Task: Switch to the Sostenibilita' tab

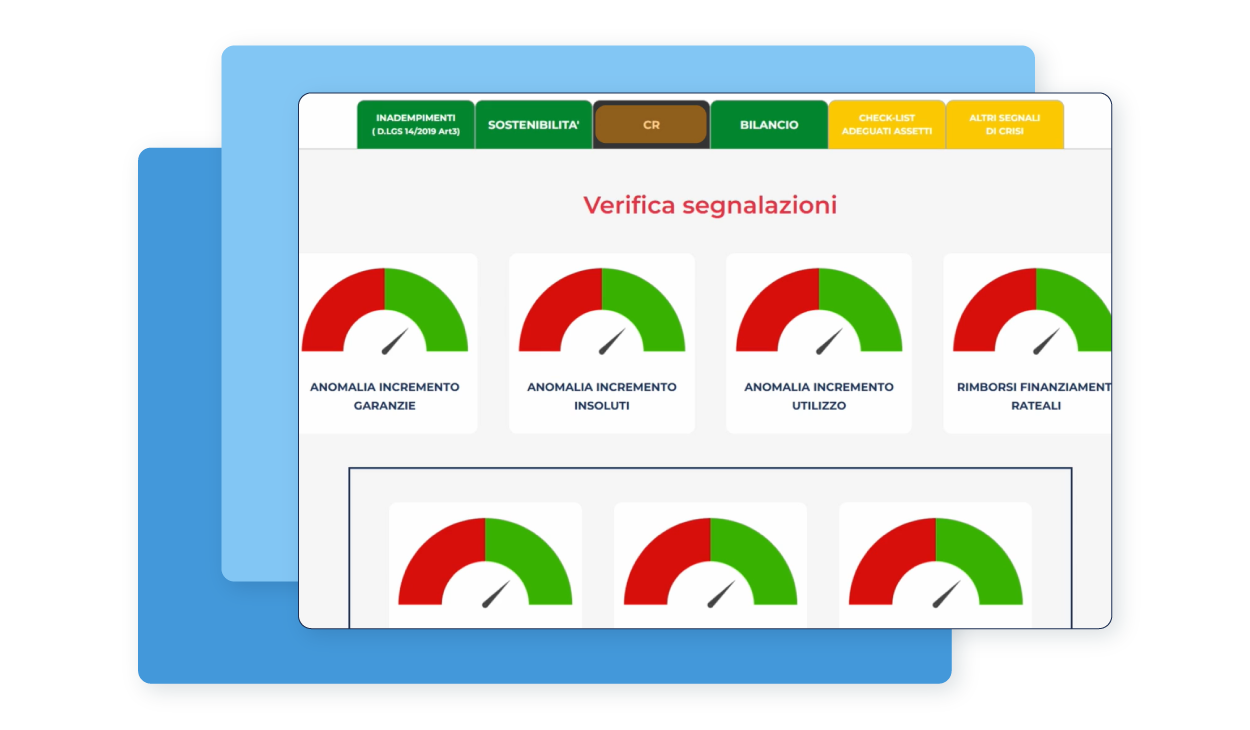Action: pyautogui.click(x=533, y=125)
